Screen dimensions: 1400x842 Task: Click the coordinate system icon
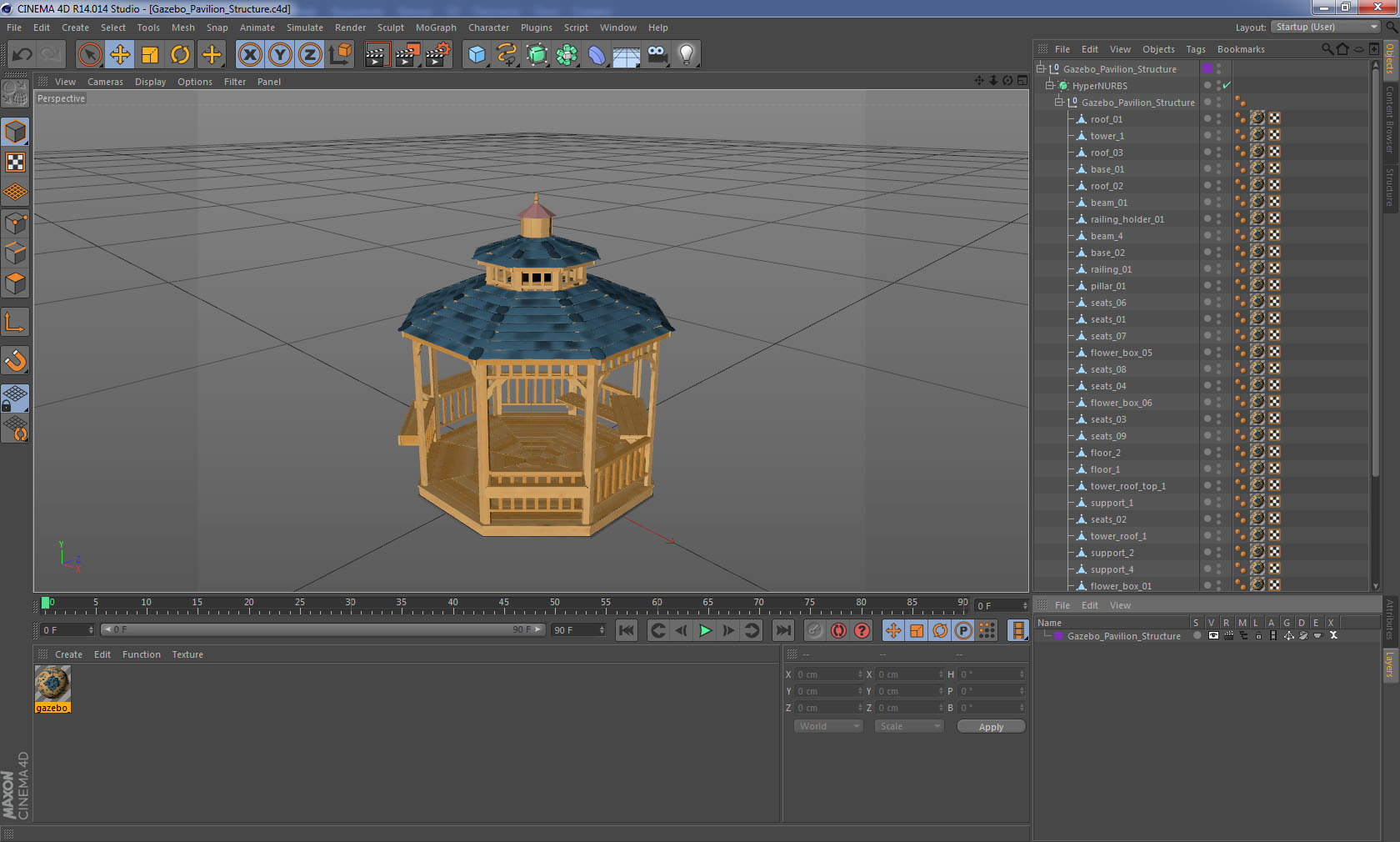pyautogui.click(x=340, y=55)
